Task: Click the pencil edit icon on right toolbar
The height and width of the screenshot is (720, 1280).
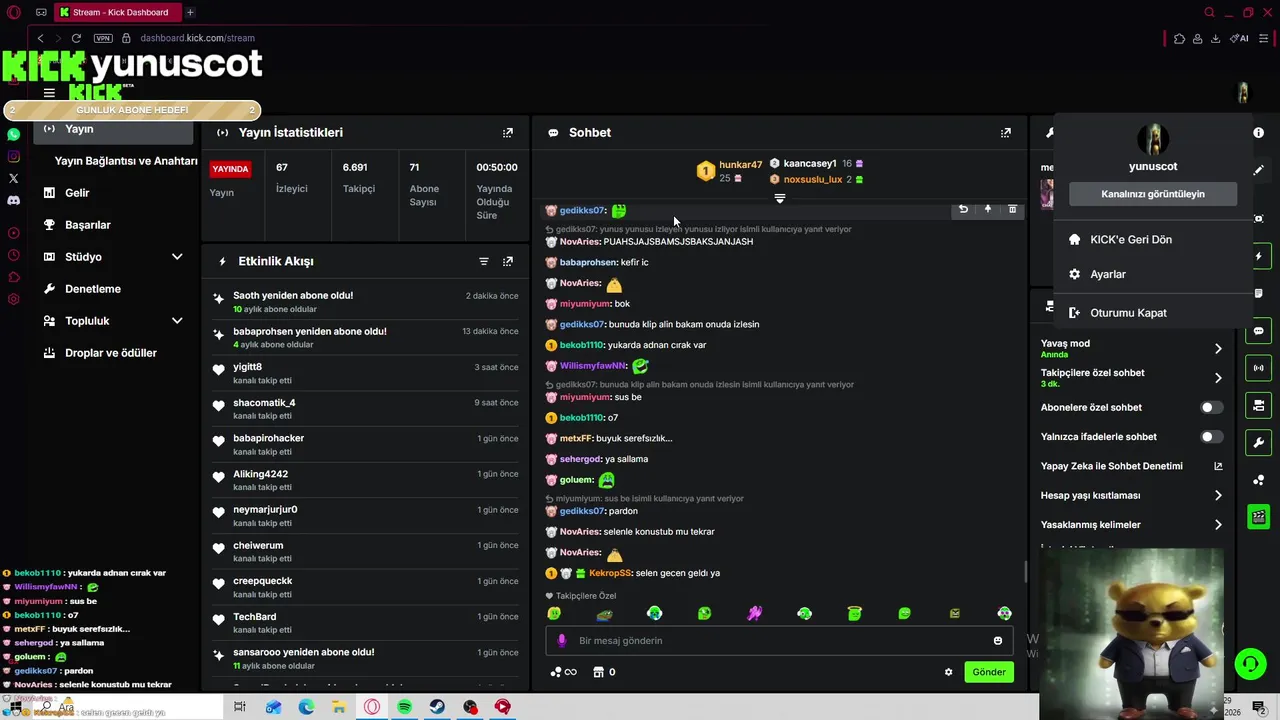Action: (x=1259, y=170)
